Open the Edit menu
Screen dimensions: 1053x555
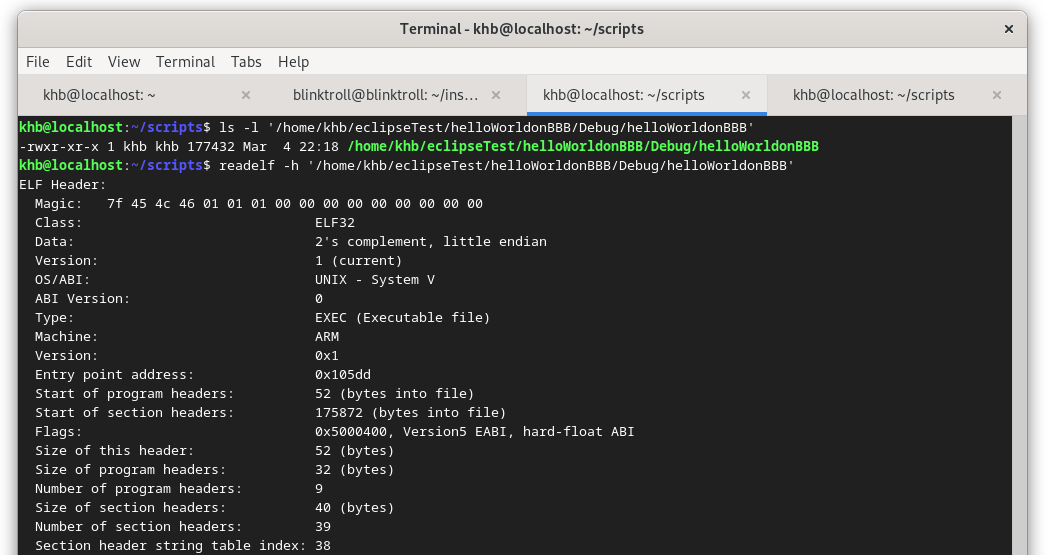tap(79, 62)
